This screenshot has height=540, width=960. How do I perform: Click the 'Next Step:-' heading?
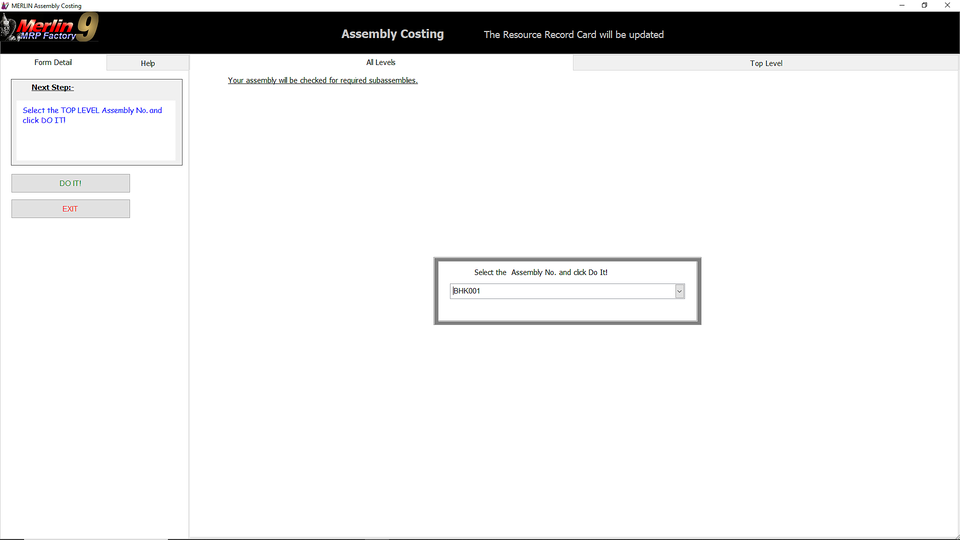coord(52,88)
